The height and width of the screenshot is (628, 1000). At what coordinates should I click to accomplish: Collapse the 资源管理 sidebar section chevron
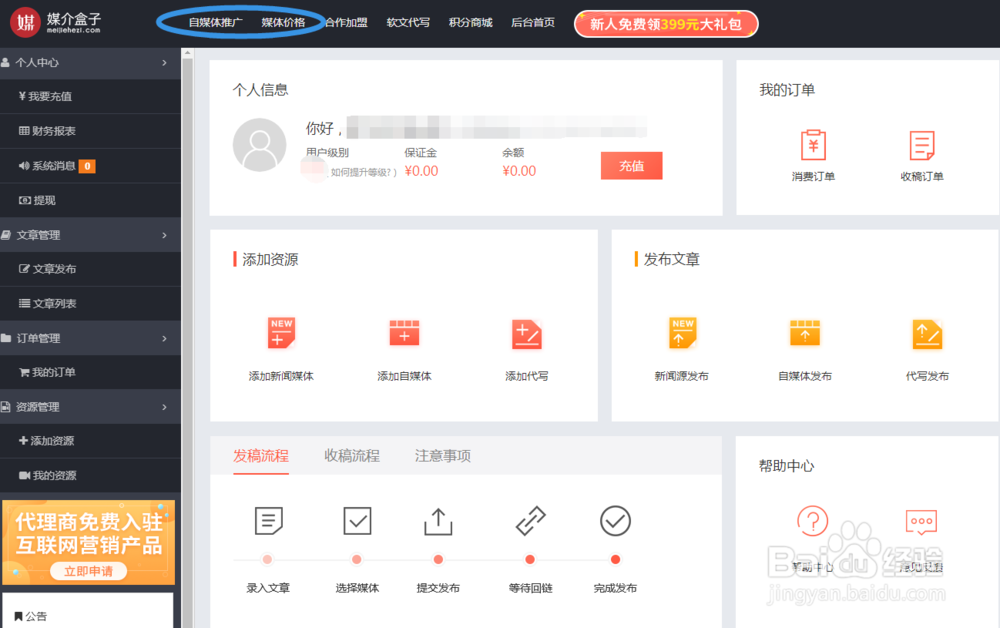(165, 407)
